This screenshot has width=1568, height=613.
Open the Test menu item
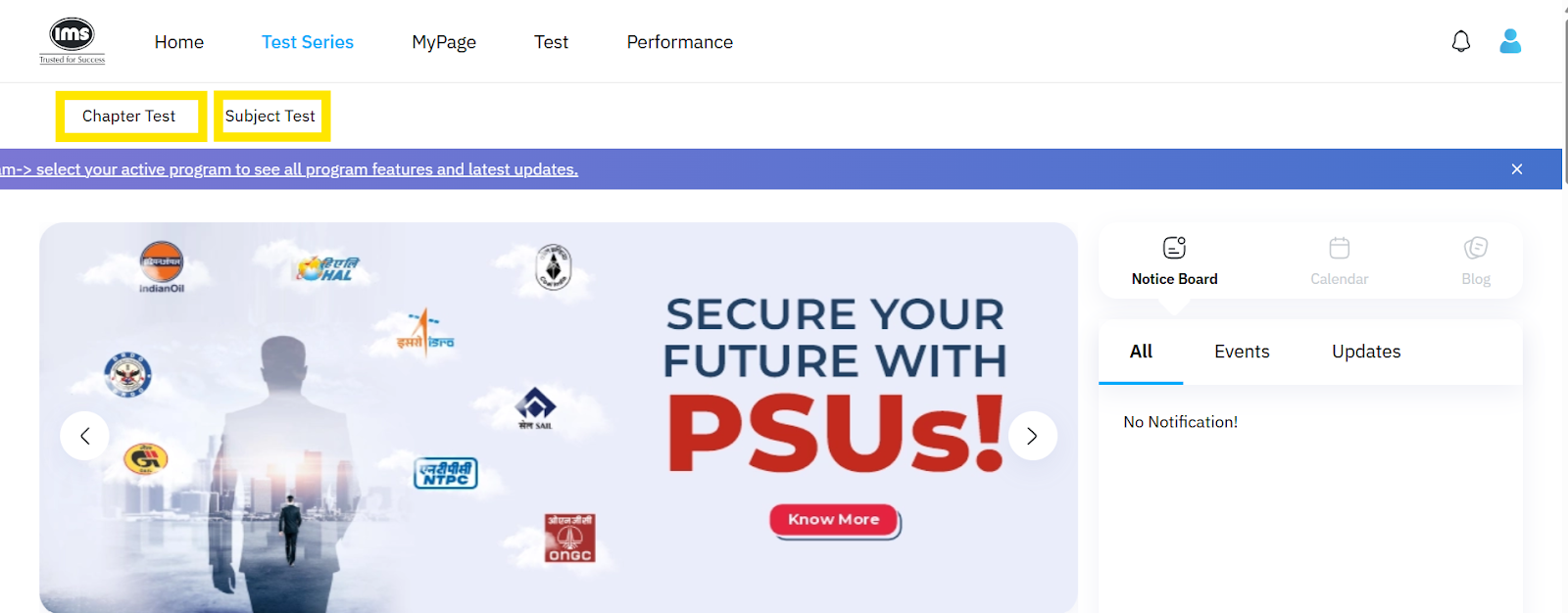[551, 42]
